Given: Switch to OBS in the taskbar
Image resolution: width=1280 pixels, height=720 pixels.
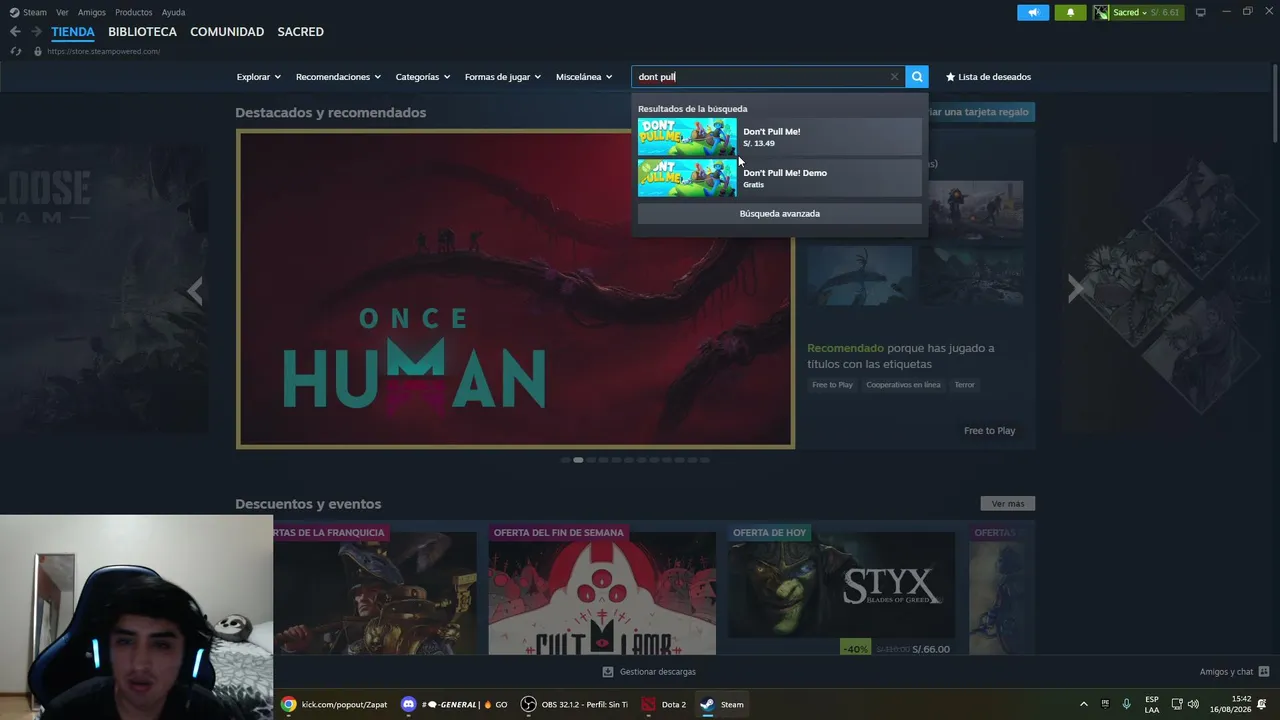Looking at the screenshot, I should click(575, 704).
